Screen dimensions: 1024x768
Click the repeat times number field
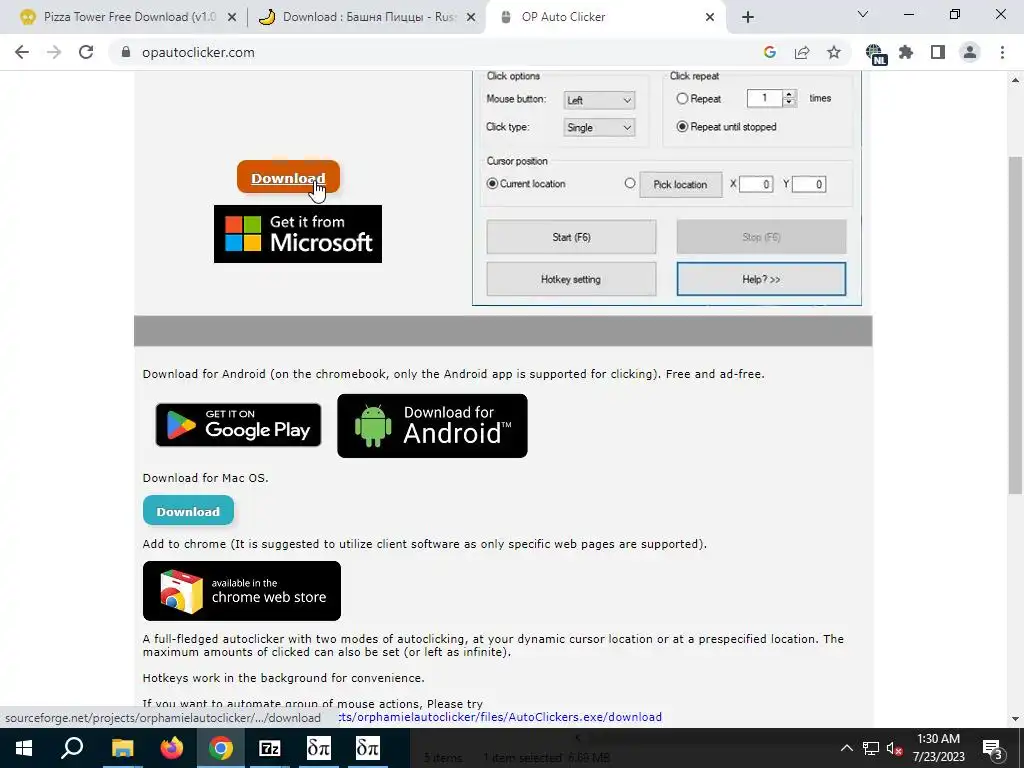(x=764, y=98)
